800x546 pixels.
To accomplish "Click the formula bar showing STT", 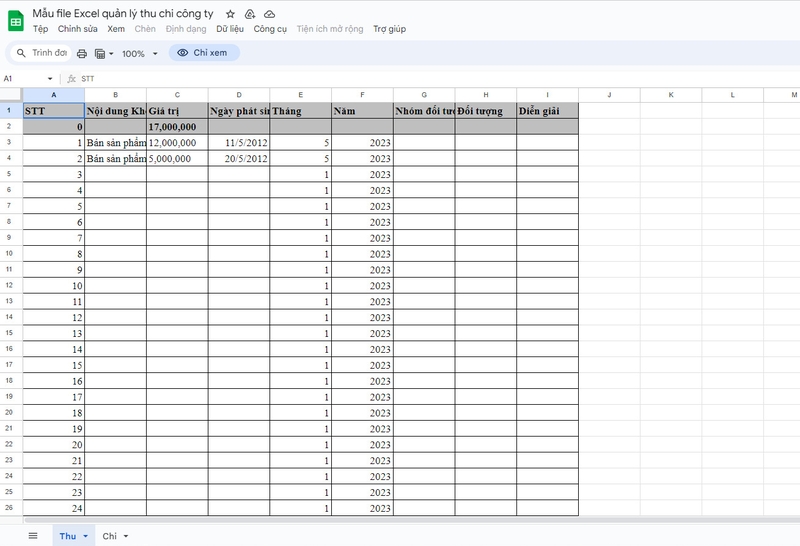I will tap(439, 79).
